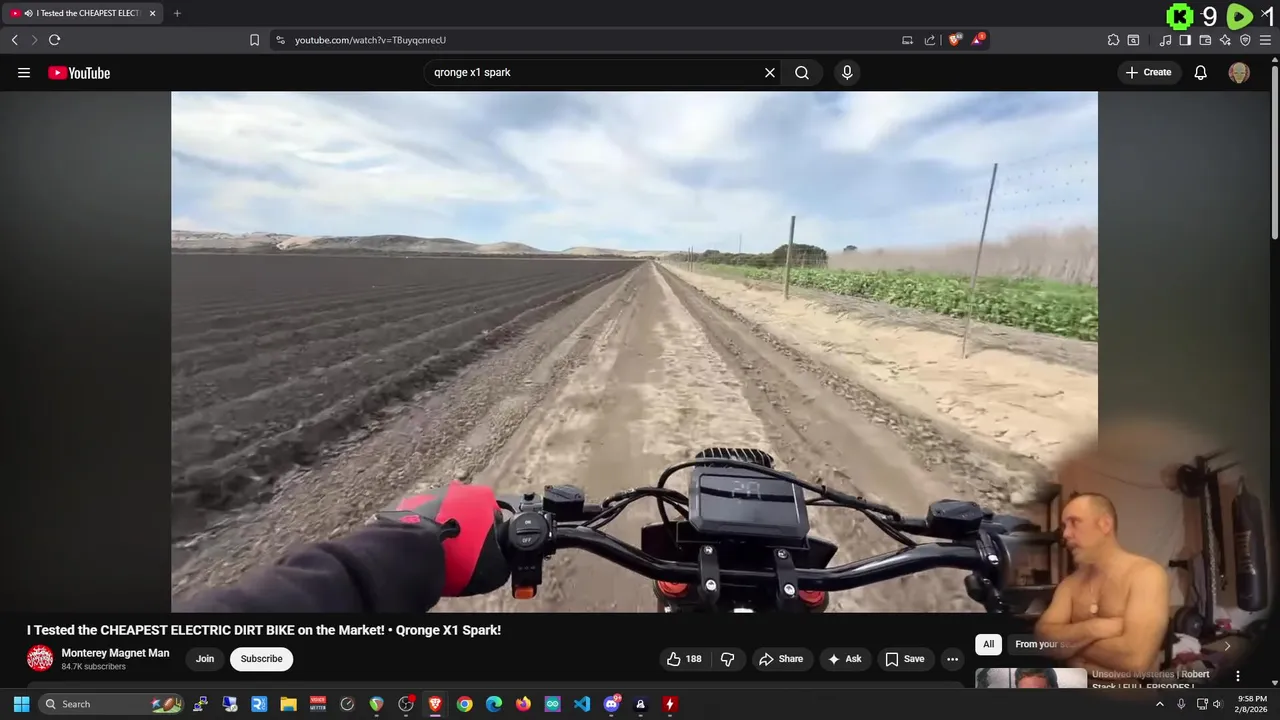Open the Brave Wallet icon

point(1205,40)
